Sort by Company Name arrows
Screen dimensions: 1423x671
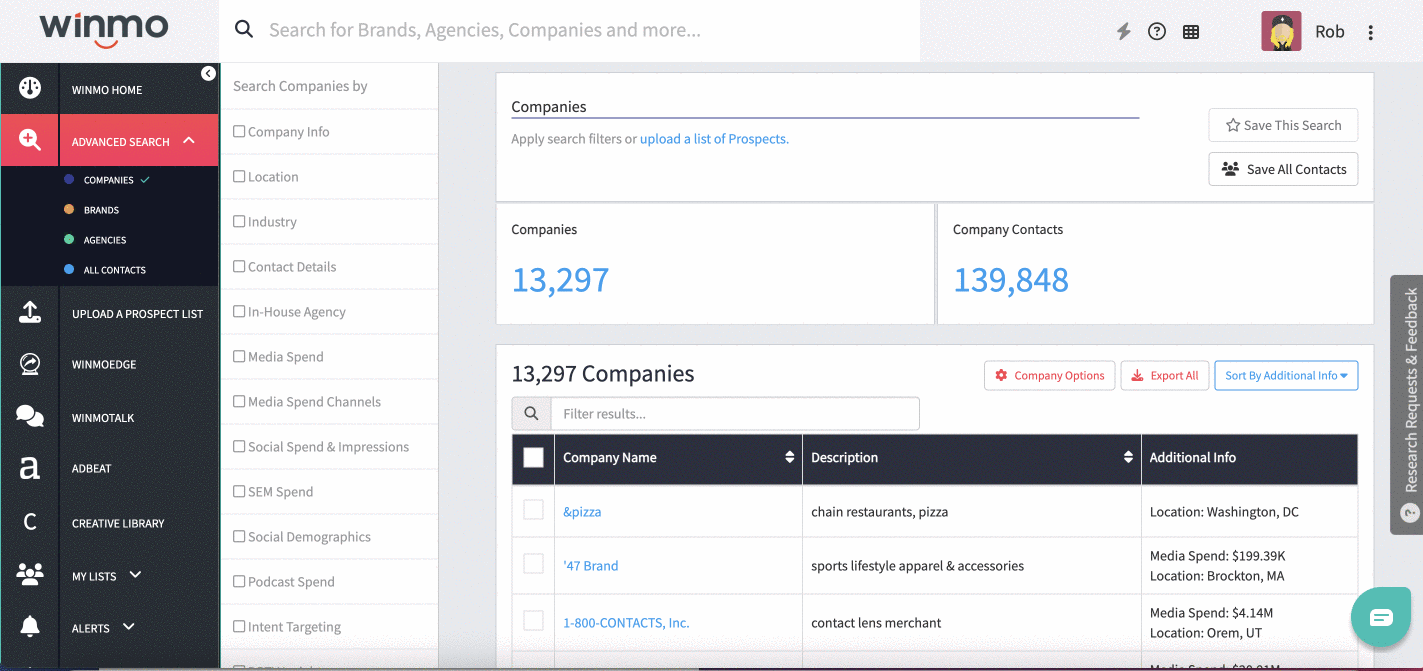pos(789,457)
